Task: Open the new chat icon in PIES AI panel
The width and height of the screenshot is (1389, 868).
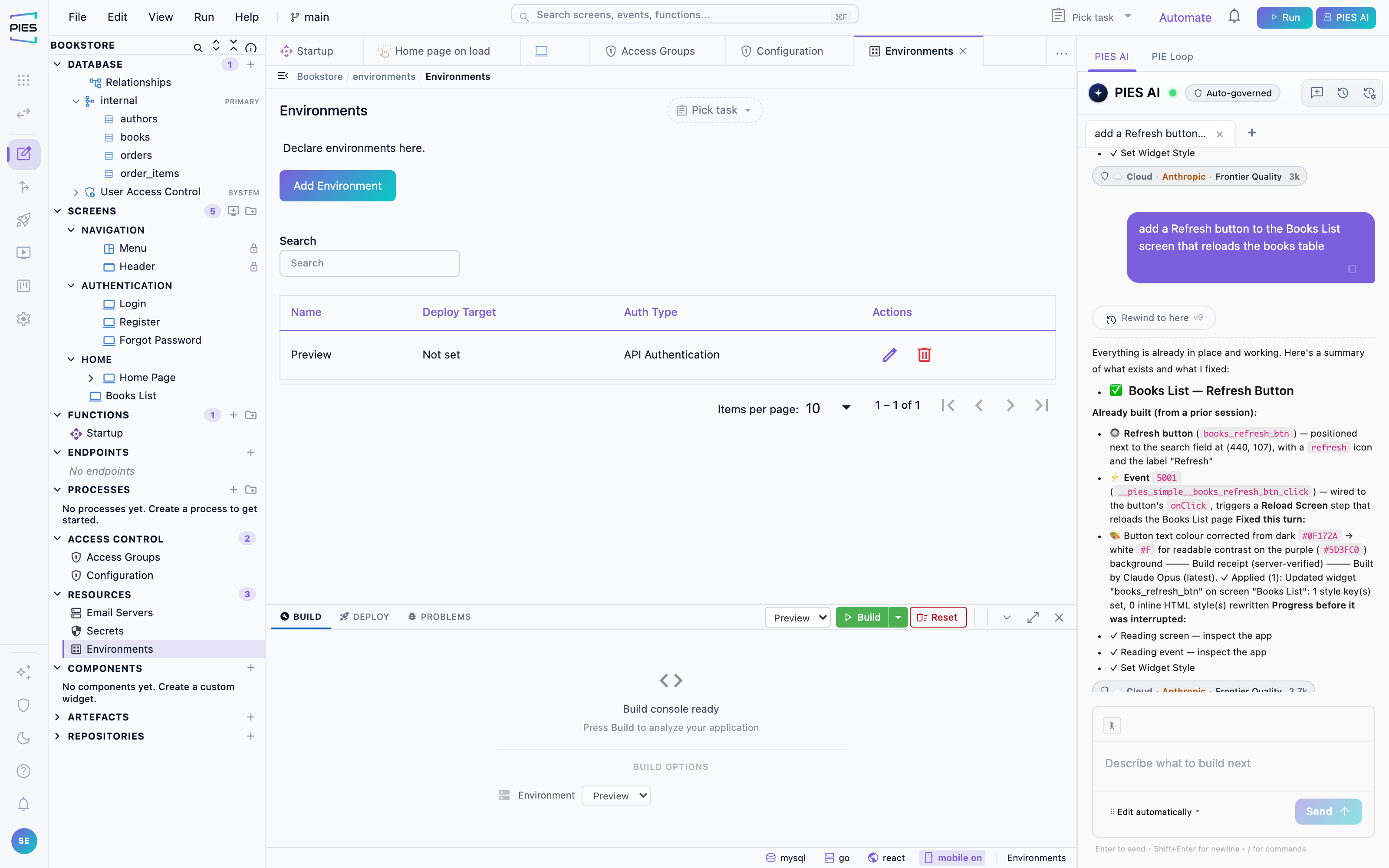Action: click(x=1317, y=92)
